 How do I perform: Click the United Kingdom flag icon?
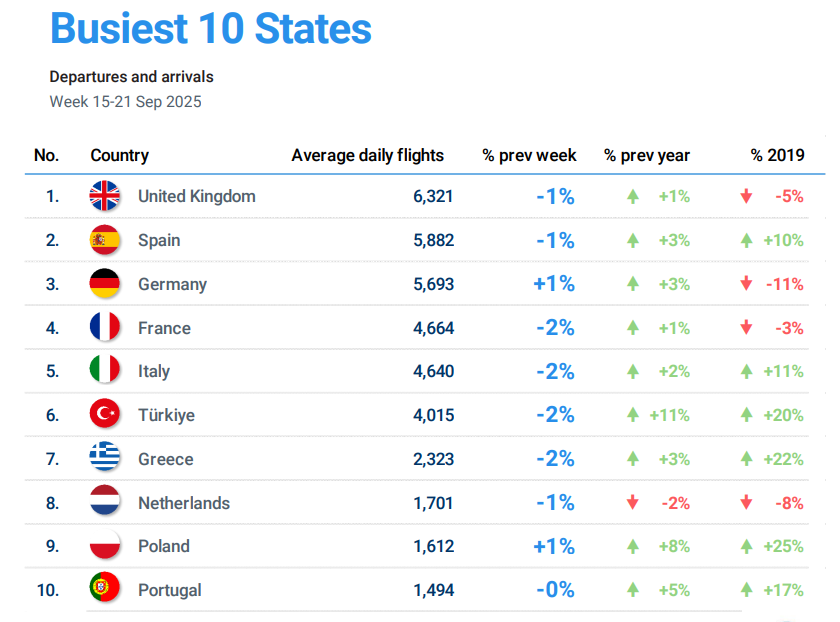(x=104, y=196)
